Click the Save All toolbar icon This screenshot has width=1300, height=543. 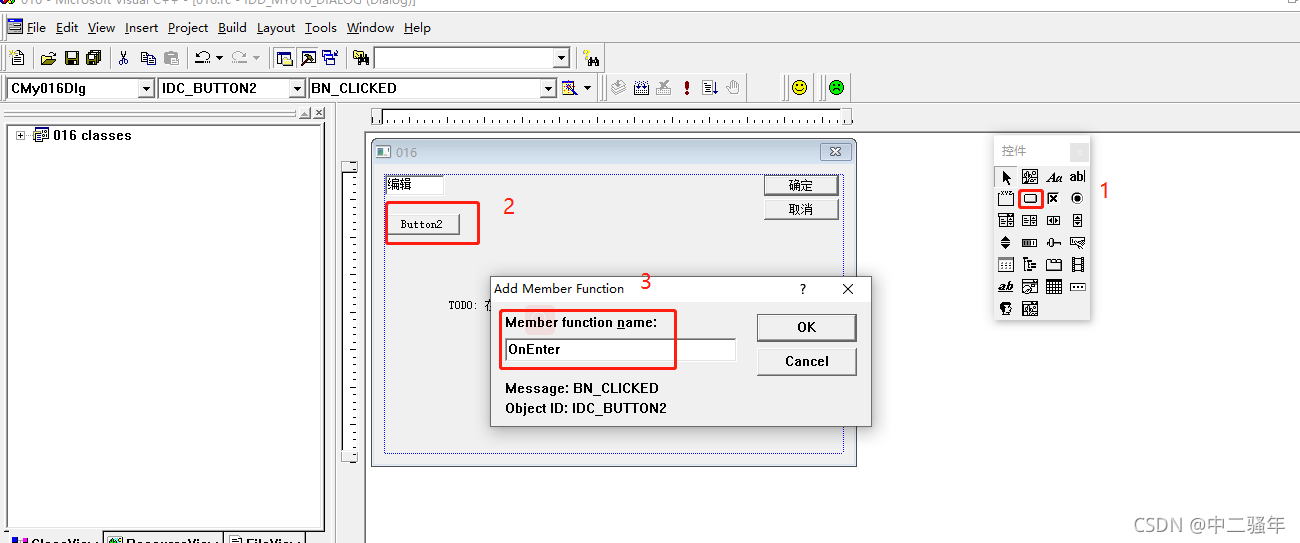94,58
